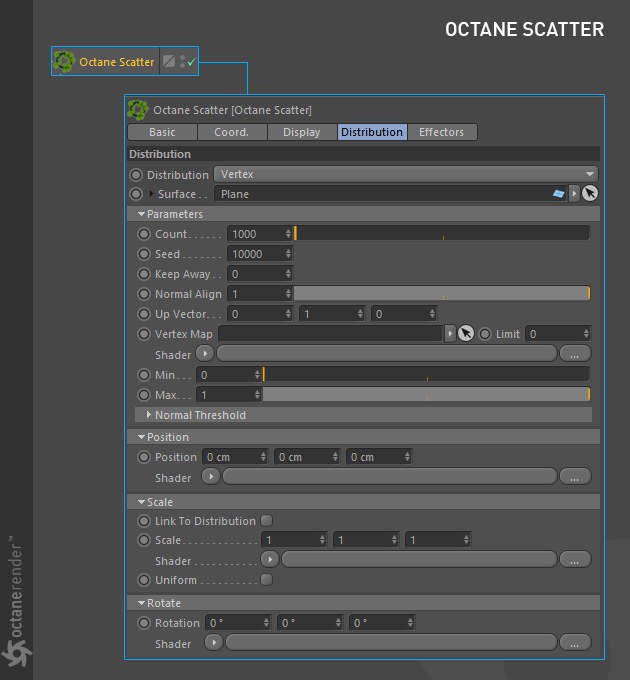Toggle the keyframe circle next to Vertex Map
The width and height of the screenshot is (630, 680).
[144, 334]
